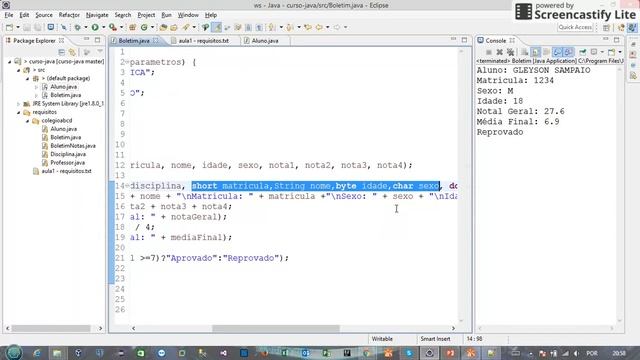Collapse the colegioabcd folder
Viewport: 640px width, 360px height.
(x=27, y=121)
